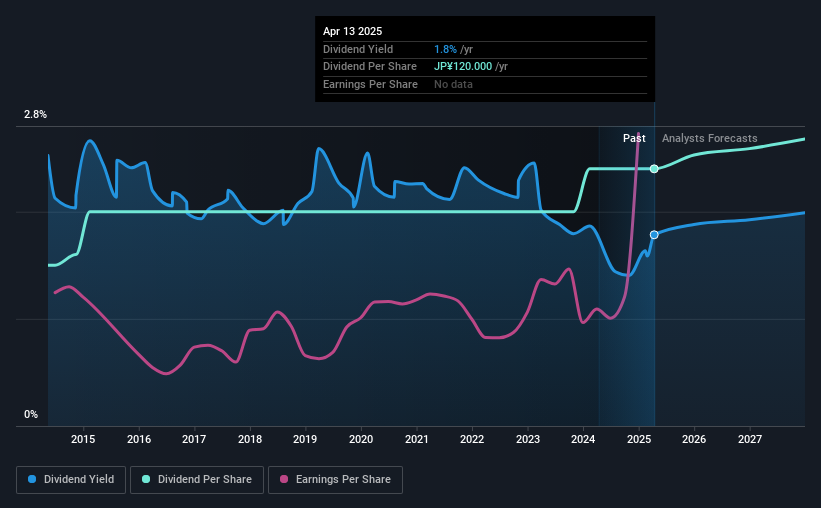Toggle the Dividend Yield legend button
This screenshot has height=508, width=821.
pyautogui.click(x=71, y=480)
